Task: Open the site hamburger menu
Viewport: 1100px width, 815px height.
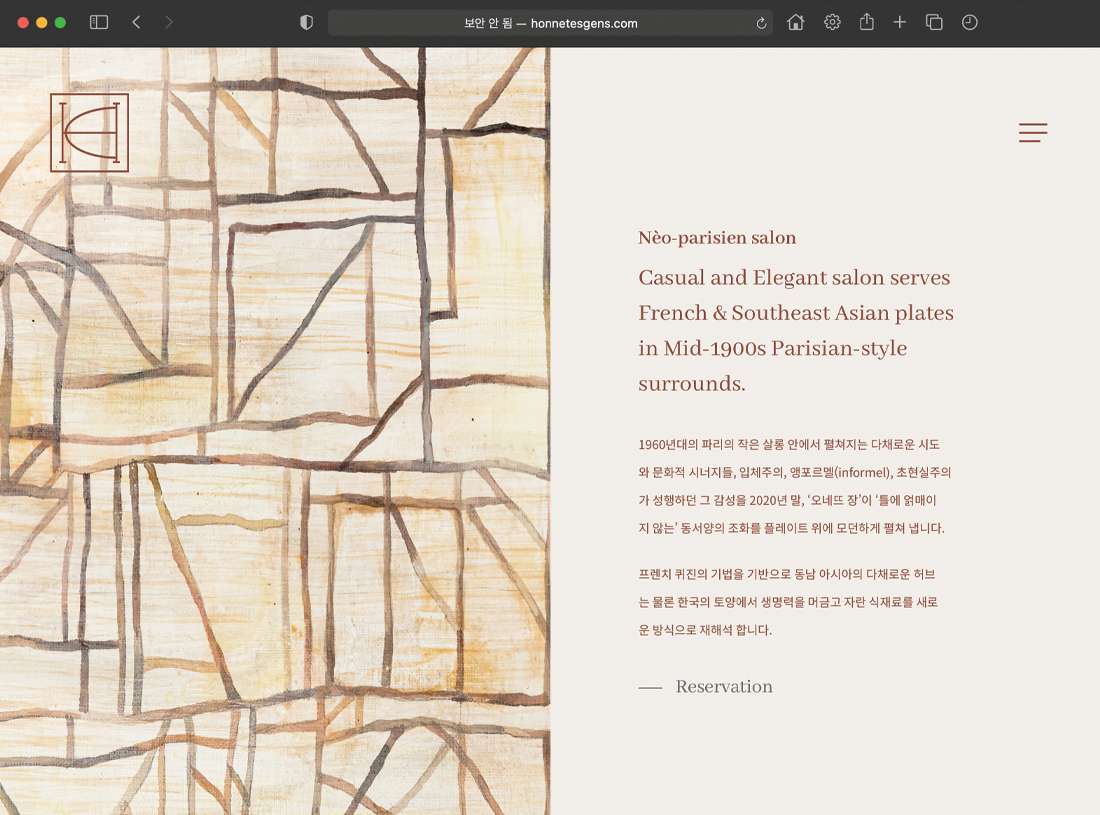Action: click(1033, 133)
